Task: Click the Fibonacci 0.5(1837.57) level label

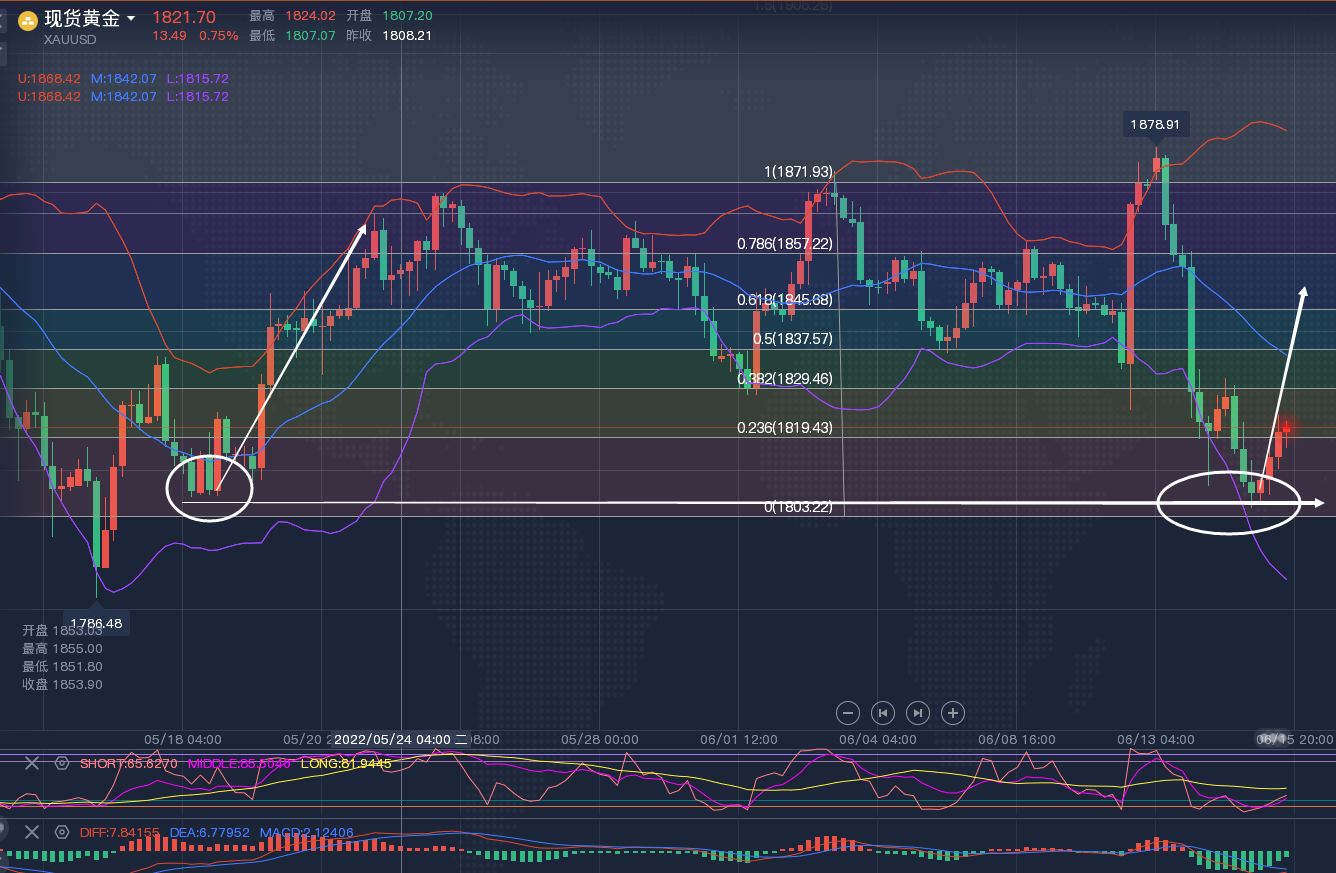Action: 793,339
